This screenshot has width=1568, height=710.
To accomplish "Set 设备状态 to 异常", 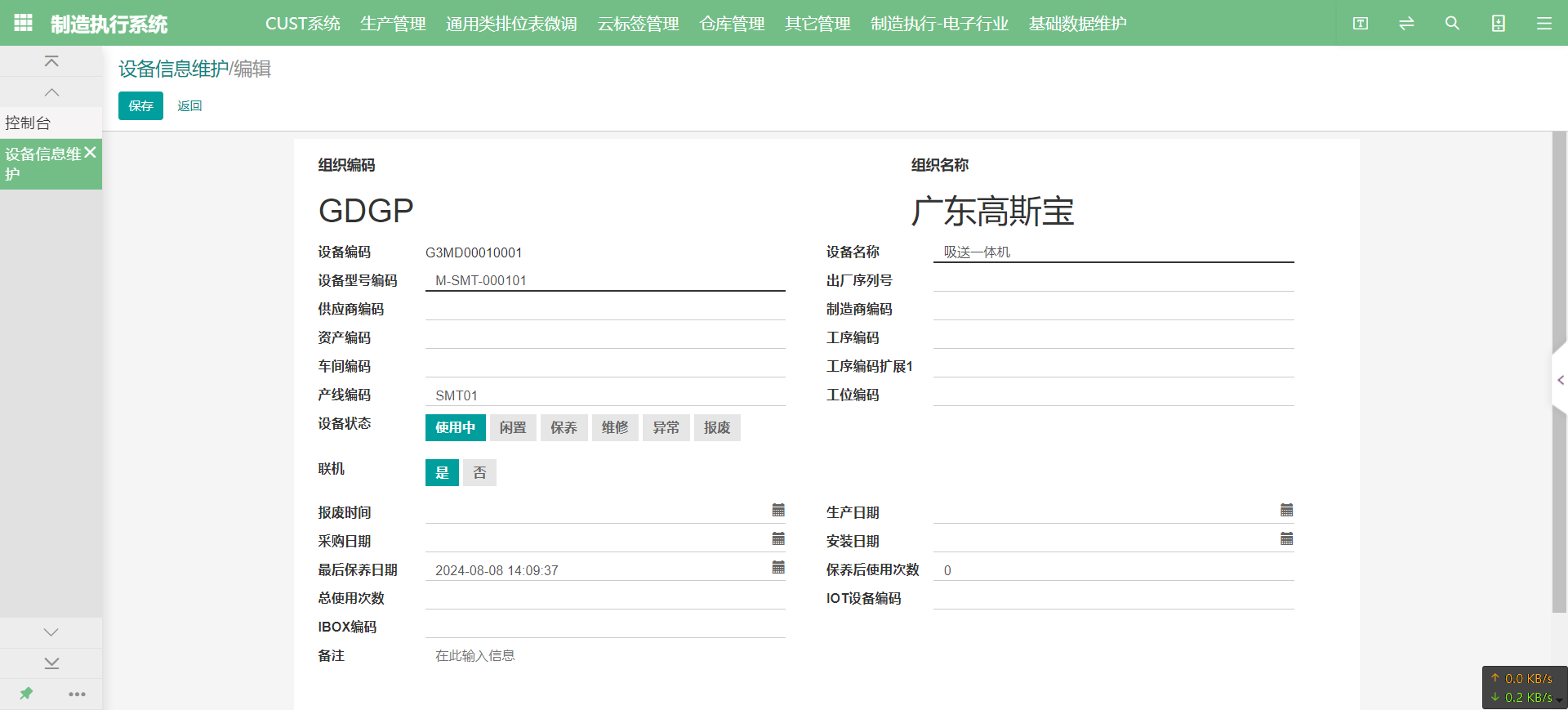I will pos(666,427).
